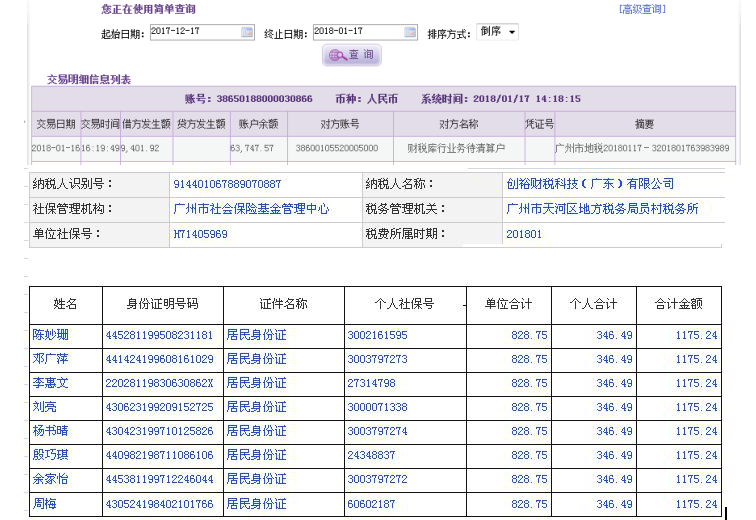Open the end date calendar picker icon
Screen dimensions: 756x520
410,32
